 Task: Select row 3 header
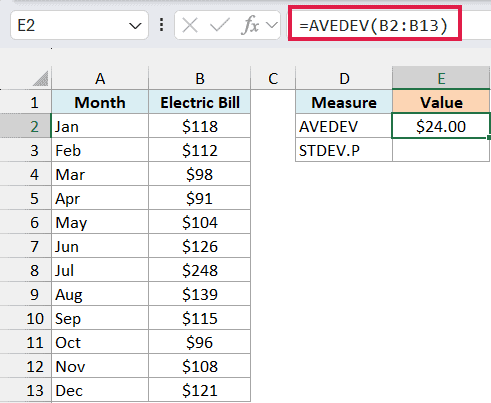coord(26,150)
